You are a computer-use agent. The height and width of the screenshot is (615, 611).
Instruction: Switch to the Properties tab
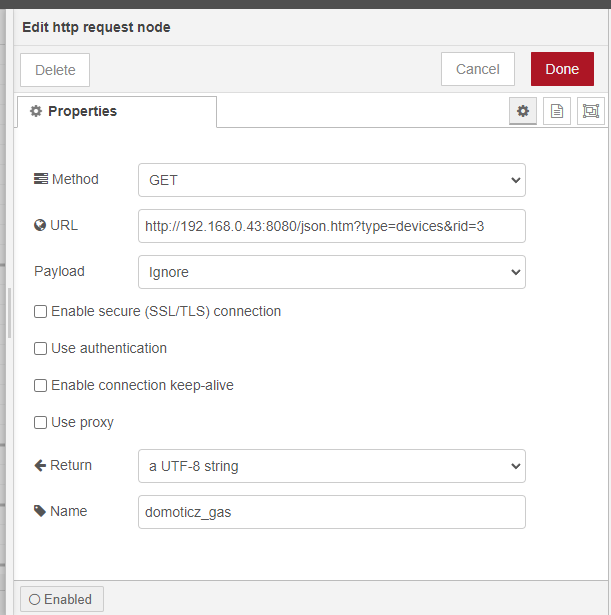coord(116,112)
